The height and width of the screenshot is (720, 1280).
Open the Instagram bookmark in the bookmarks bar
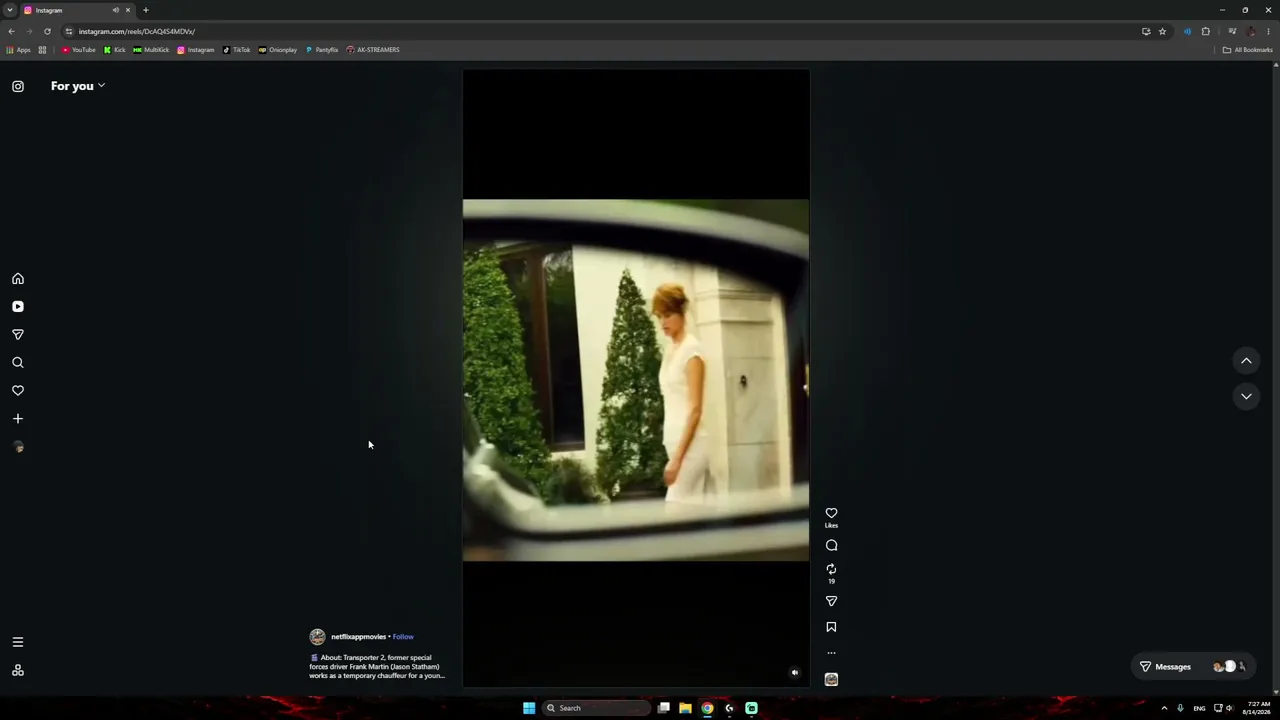(196, 50)
